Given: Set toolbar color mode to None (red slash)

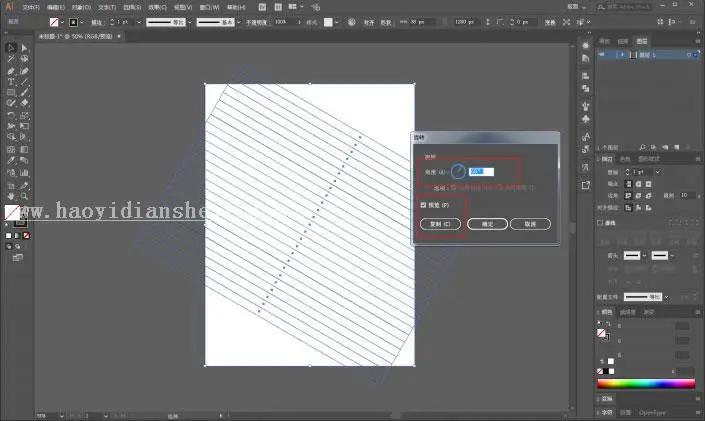Looking at the screenshot, I should point(27,236).
